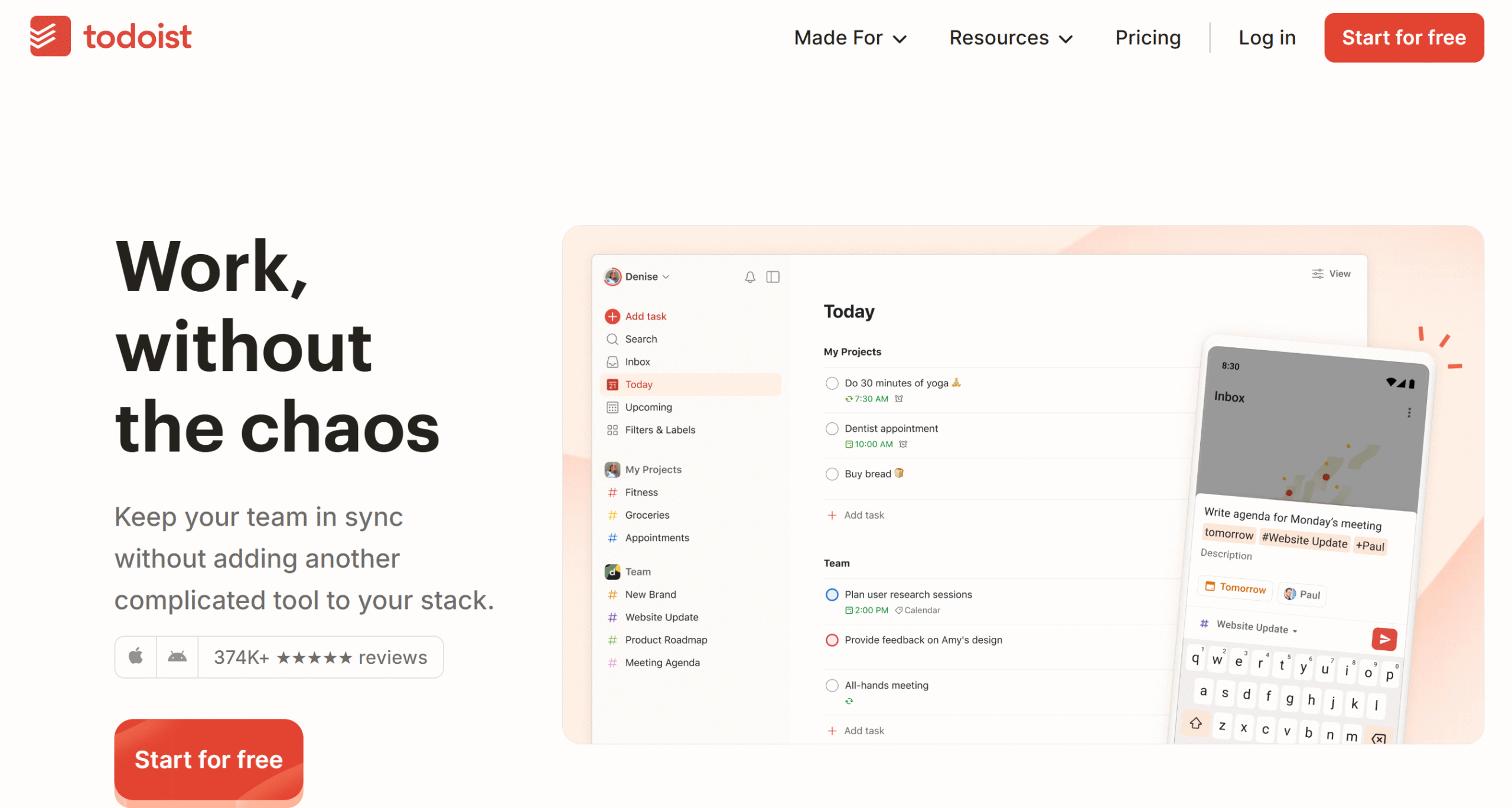Open the Made For dropdown menu
The image size is (1512, 808).
(849, 38)
